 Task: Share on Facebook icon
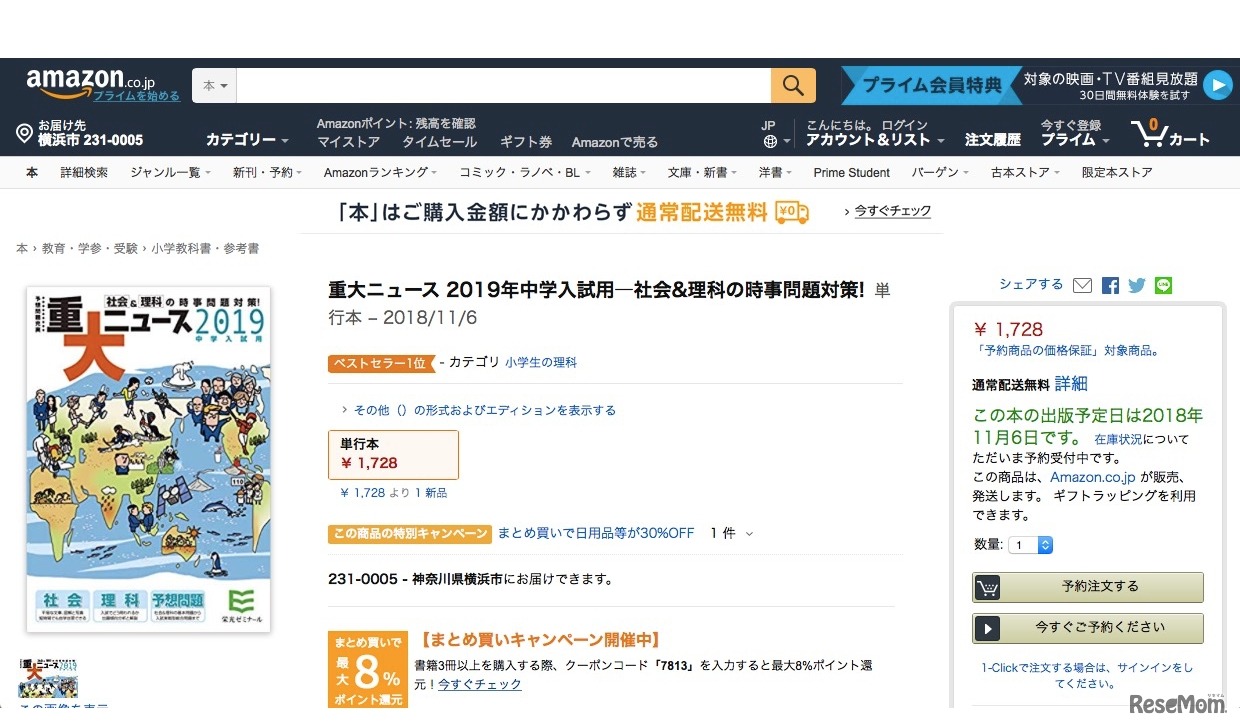pyautogui.click(x=1110, y=286)
